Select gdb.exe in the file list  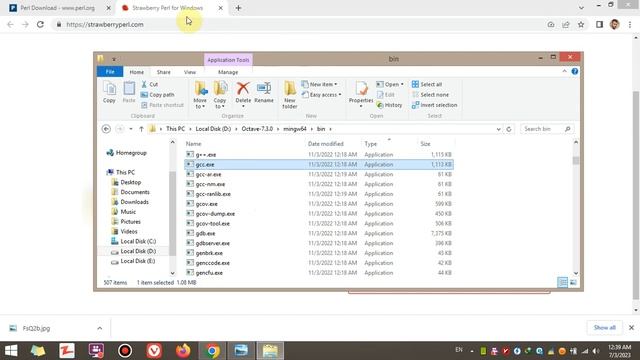pyautogui.click(x=205, y=233)
